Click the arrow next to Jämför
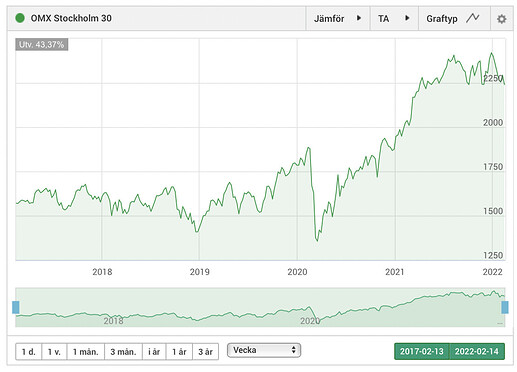The width and height of the screenshot is (517, 372). (359, 18)
